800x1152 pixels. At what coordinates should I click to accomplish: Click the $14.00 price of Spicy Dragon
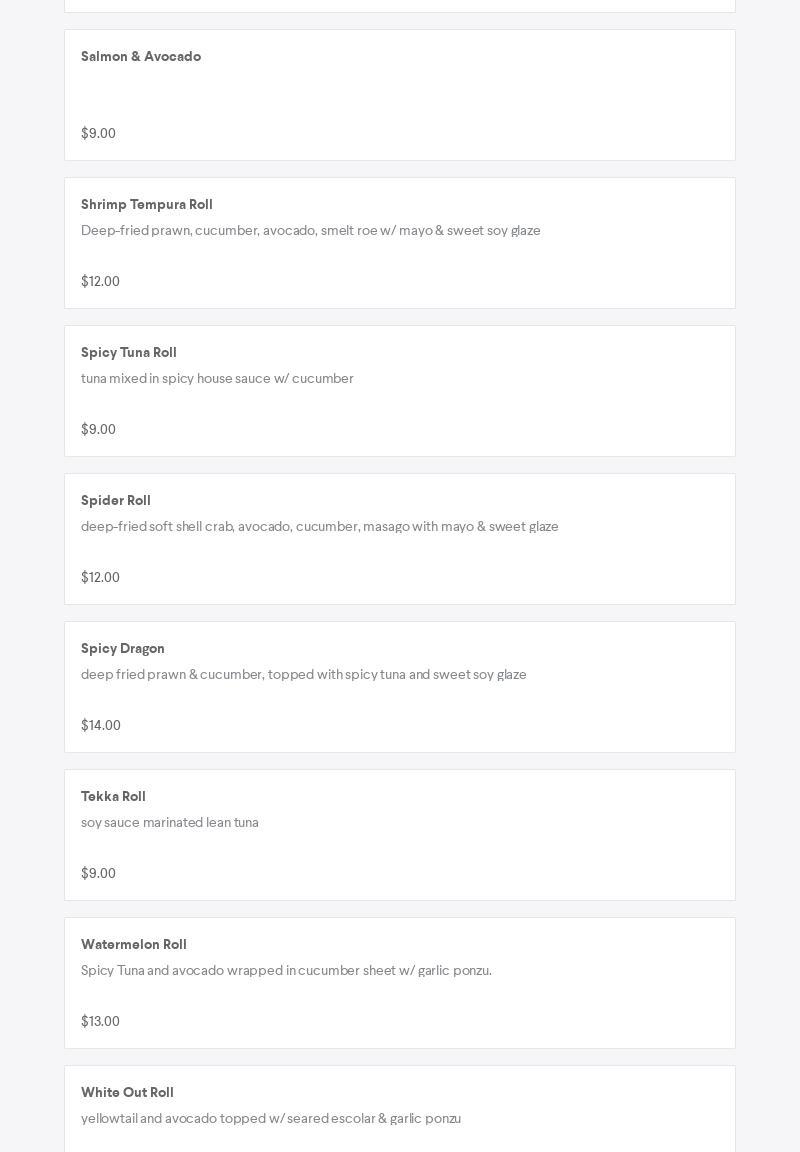(x=101, y=726)
